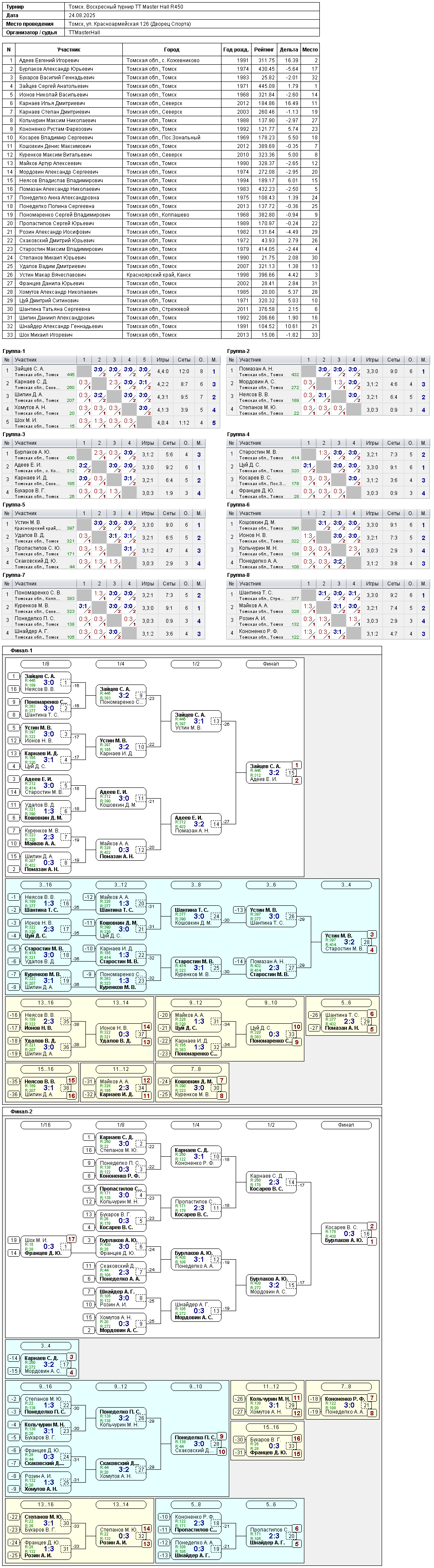The width and height of the screenshot is (434, 1568).
Task: Click the 'Группа-2' heading
Action: point(238,351)
